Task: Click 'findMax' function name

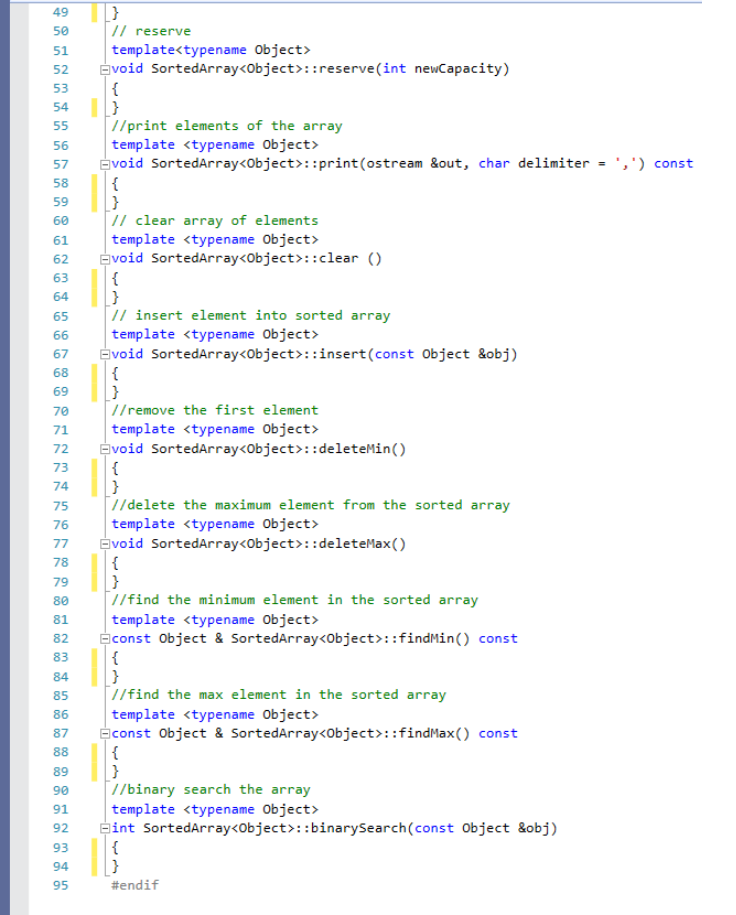Action: [426, 734]
